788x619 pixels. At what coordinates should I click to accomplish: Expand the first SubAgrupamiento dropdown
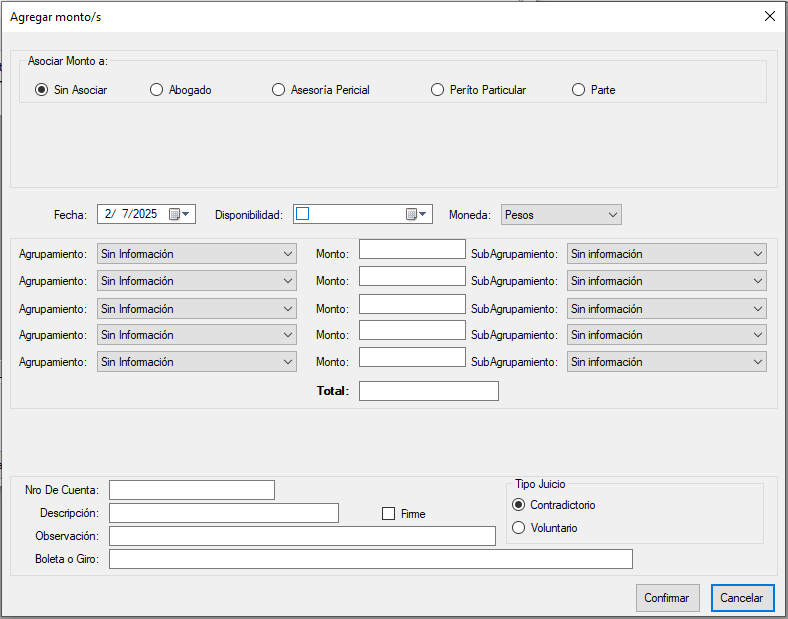(666, 254)
